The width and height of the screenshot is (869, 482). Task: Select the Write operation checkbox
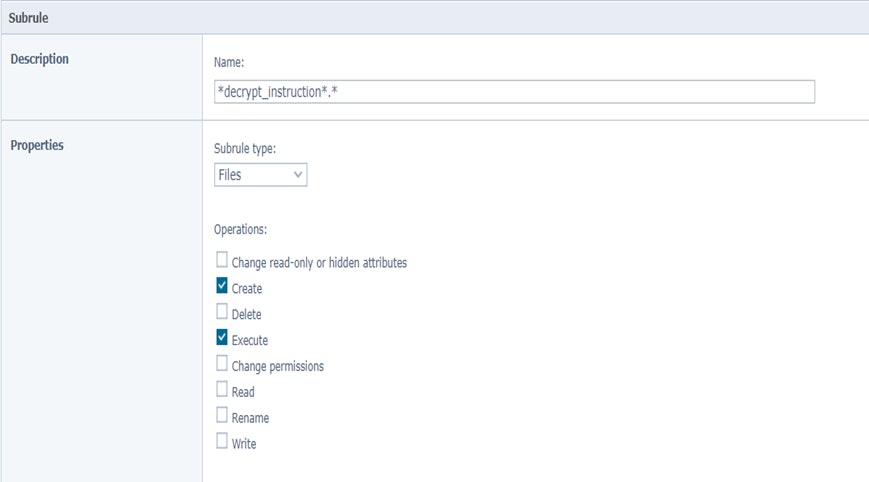pyautogui.click(x=222, y=443)
